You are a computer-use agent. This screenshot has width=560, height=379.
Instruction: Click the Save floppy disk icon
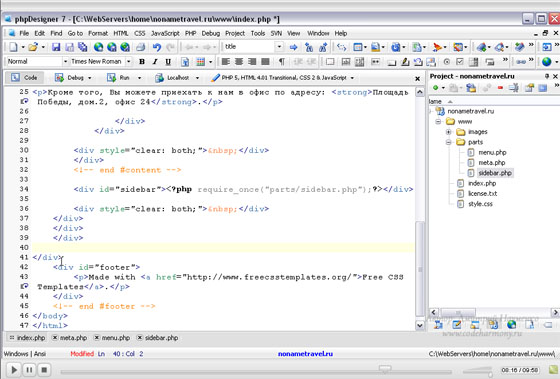coord(56,47)
